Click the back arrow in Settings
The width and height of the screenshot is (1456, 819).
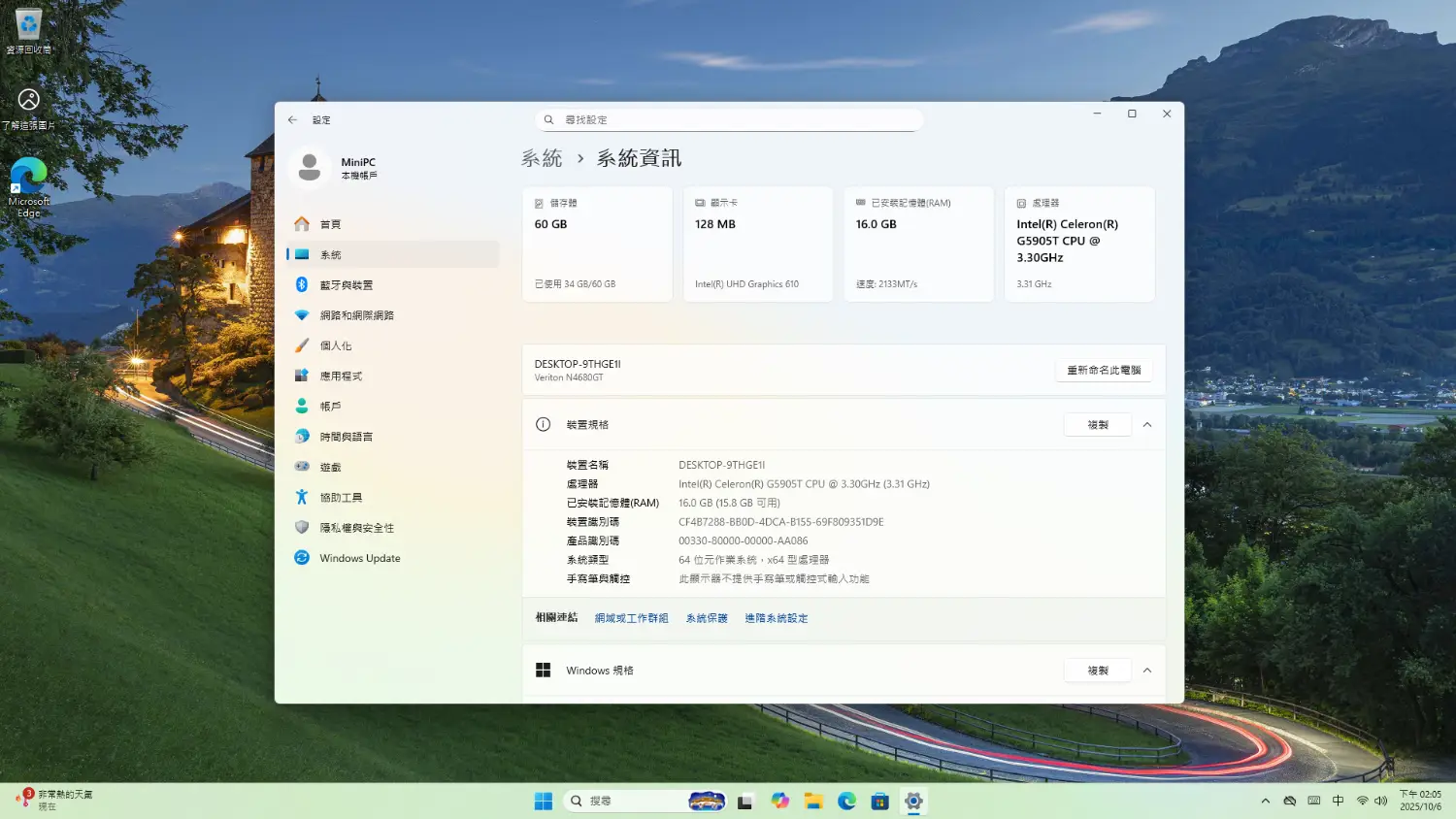(292, 120)
